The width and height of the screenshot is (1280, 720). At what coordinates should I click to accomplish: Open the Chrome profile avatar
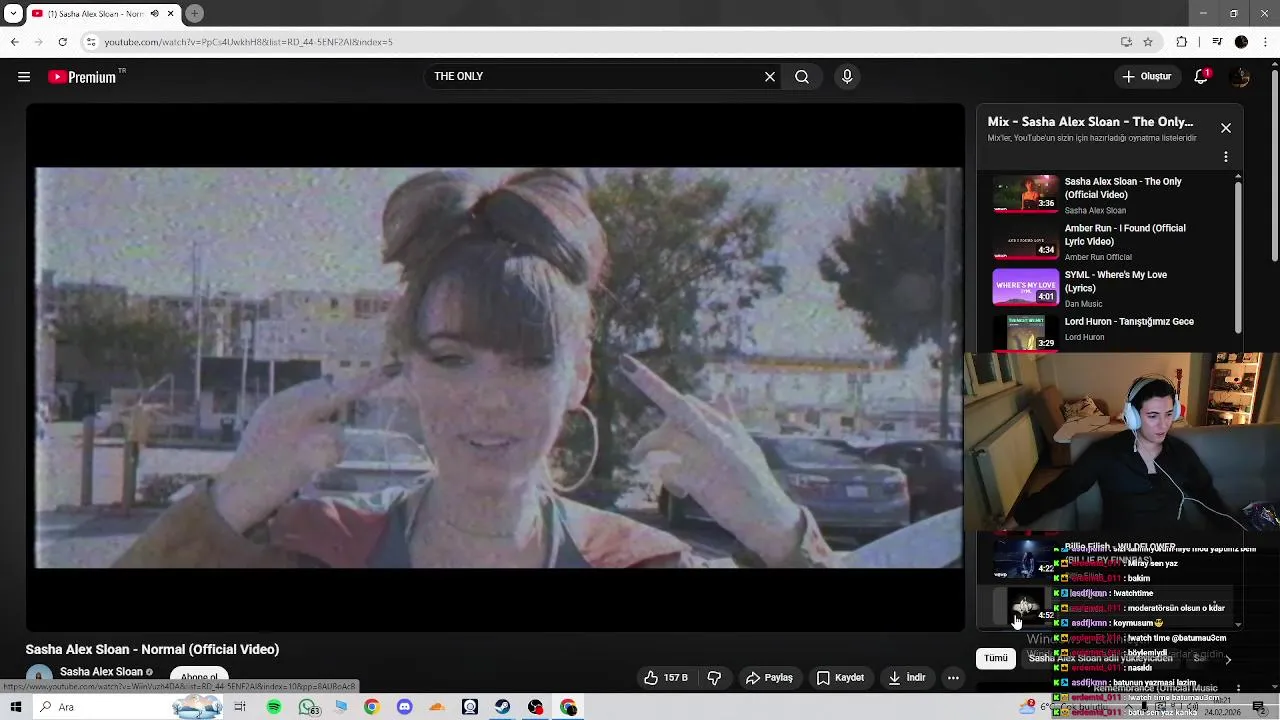click(1241, 42)
